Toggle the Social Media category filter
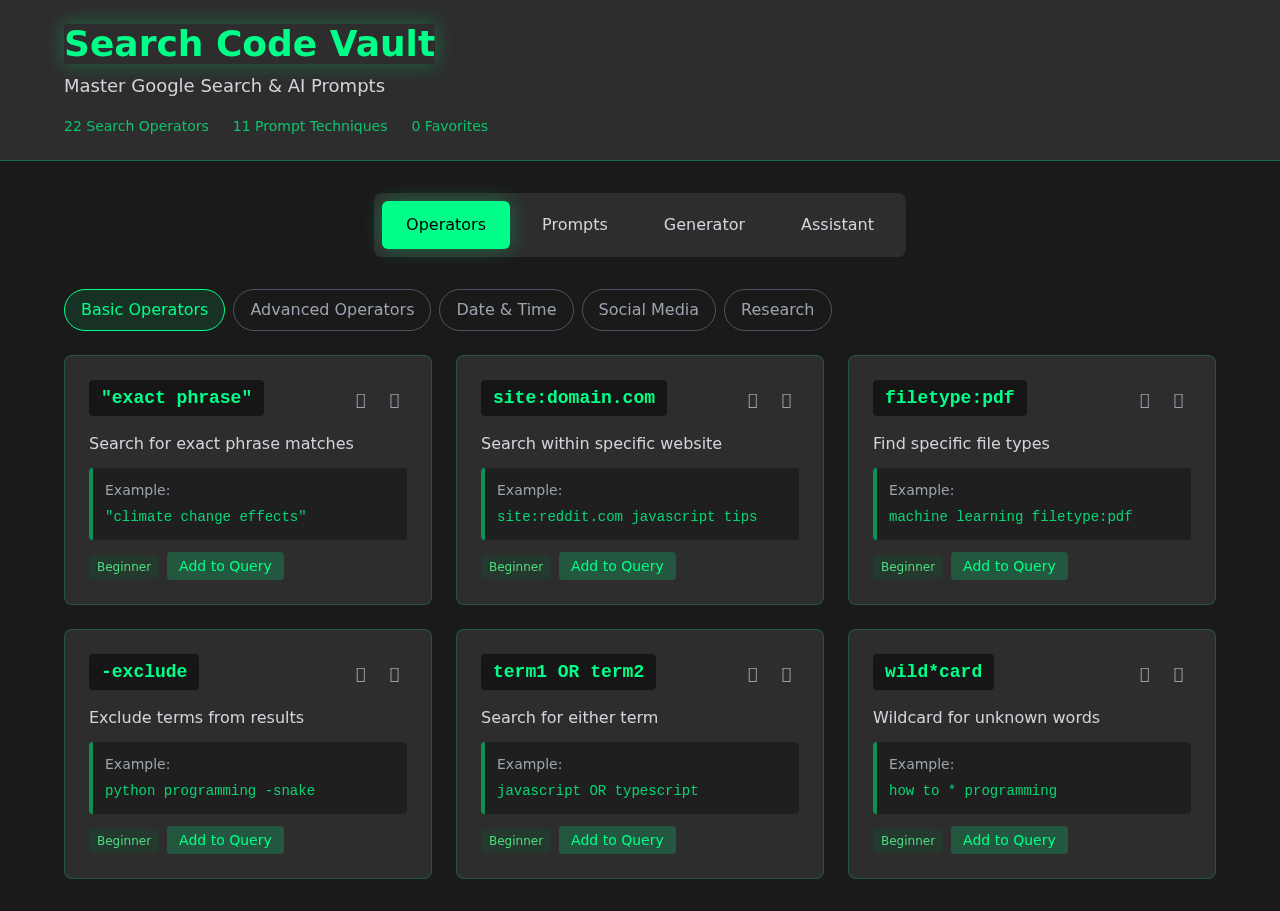 tap(648, 310)
